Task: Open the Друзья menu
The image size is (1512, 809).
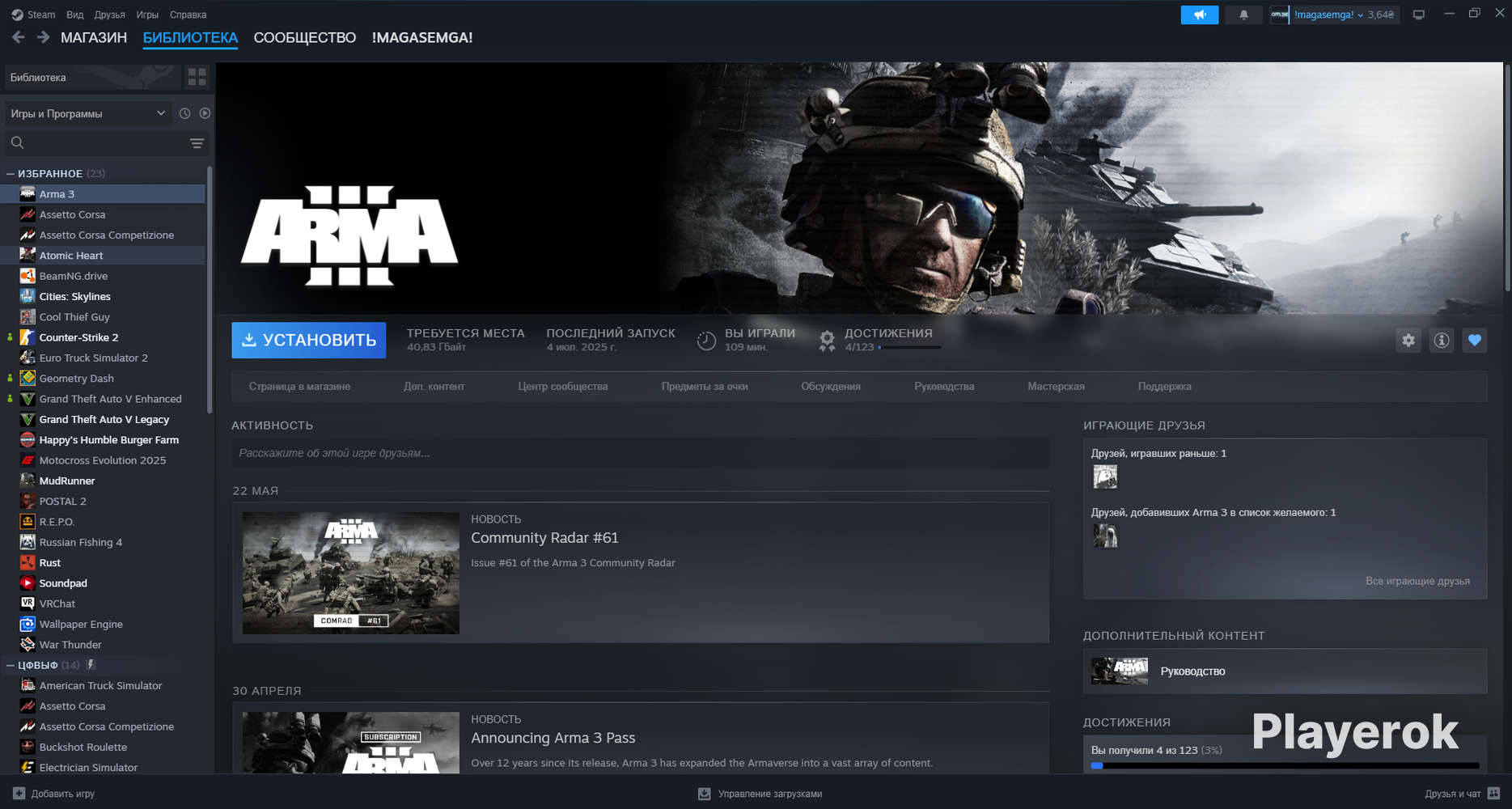Action: [x=109, y=15]
